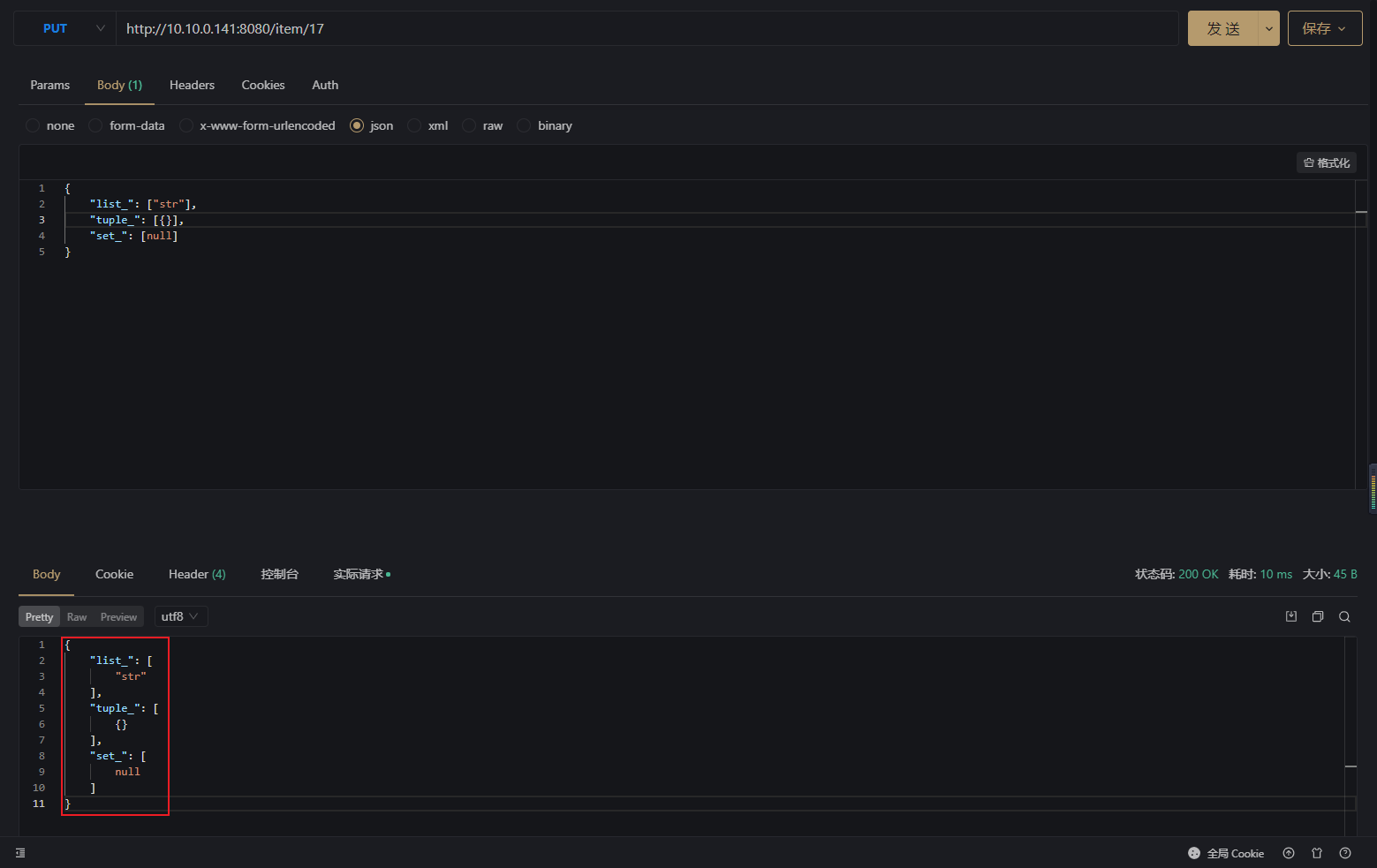Image resolution: width=1377 pixels, height=868 pixels.
Task: Copy the response body with copy icon
Action: coord(1318,616)
